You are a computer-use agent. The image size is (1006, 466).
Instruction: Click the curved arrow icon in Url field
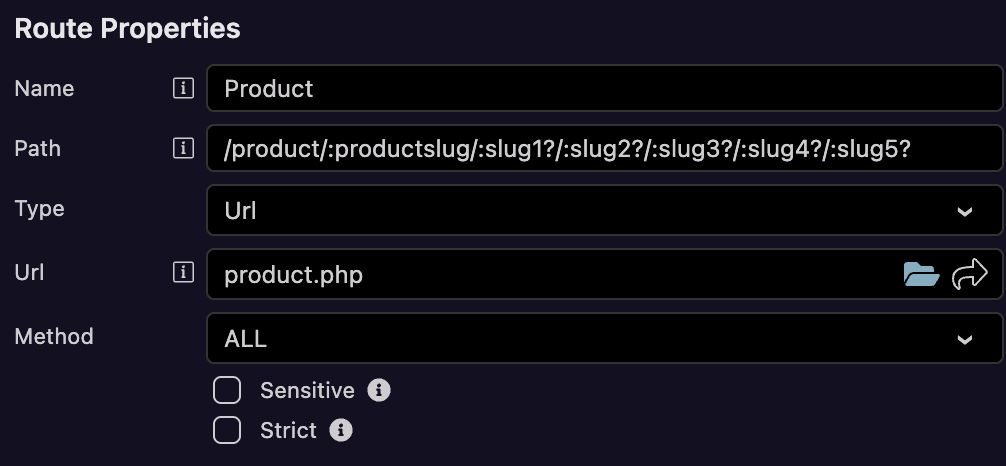point(969,274)
